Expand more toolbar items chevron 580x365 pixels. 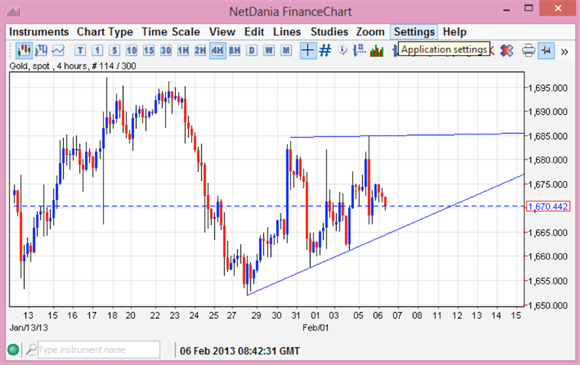click(564, 51)
